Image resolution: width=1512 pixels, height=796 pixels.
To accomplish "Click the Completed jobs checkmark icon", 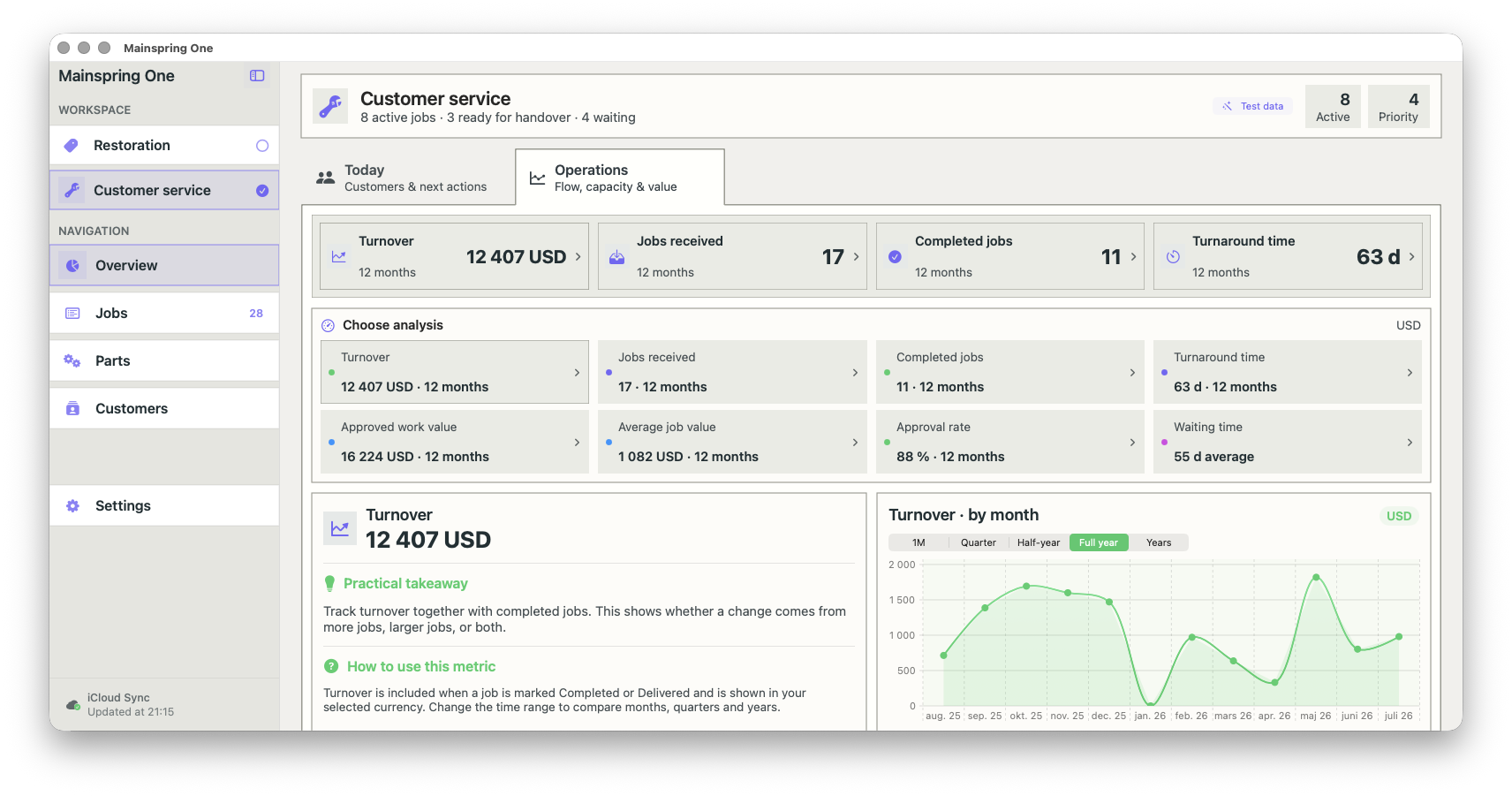I will [x=895, y=256].
